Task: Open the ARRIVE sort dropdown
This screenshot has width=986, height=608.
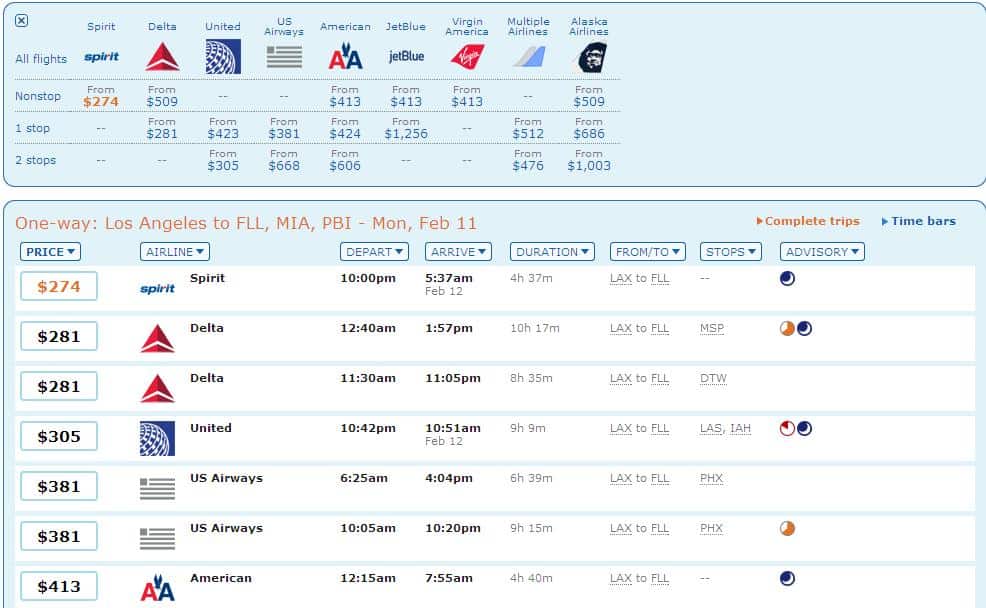Action: [x=458, y=251]
